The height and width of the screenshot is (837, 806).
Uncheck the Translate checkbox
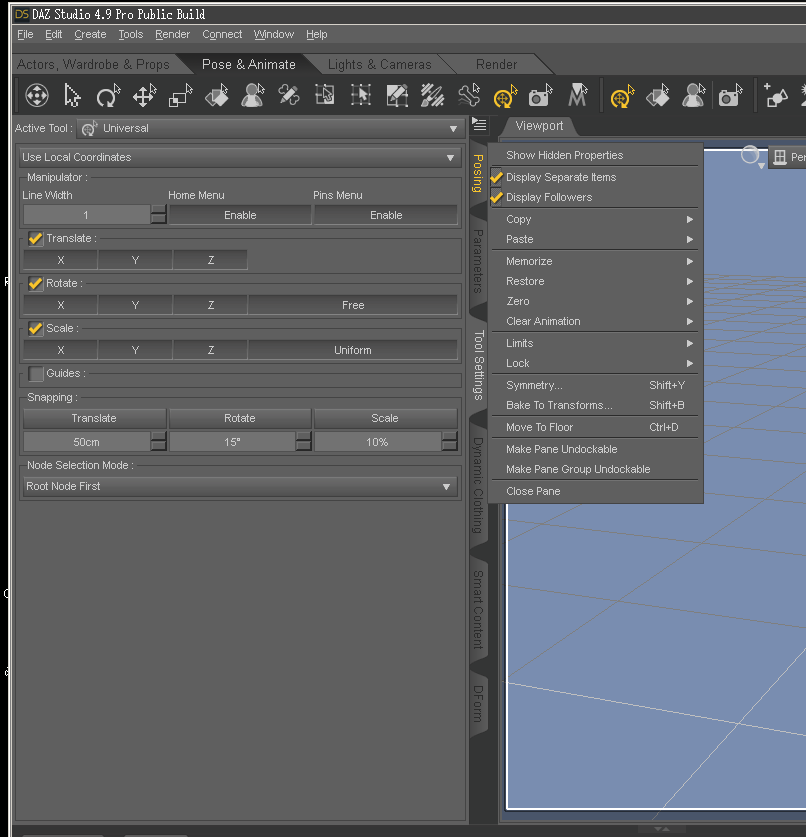pyautogui.click(x=36, y=238)
